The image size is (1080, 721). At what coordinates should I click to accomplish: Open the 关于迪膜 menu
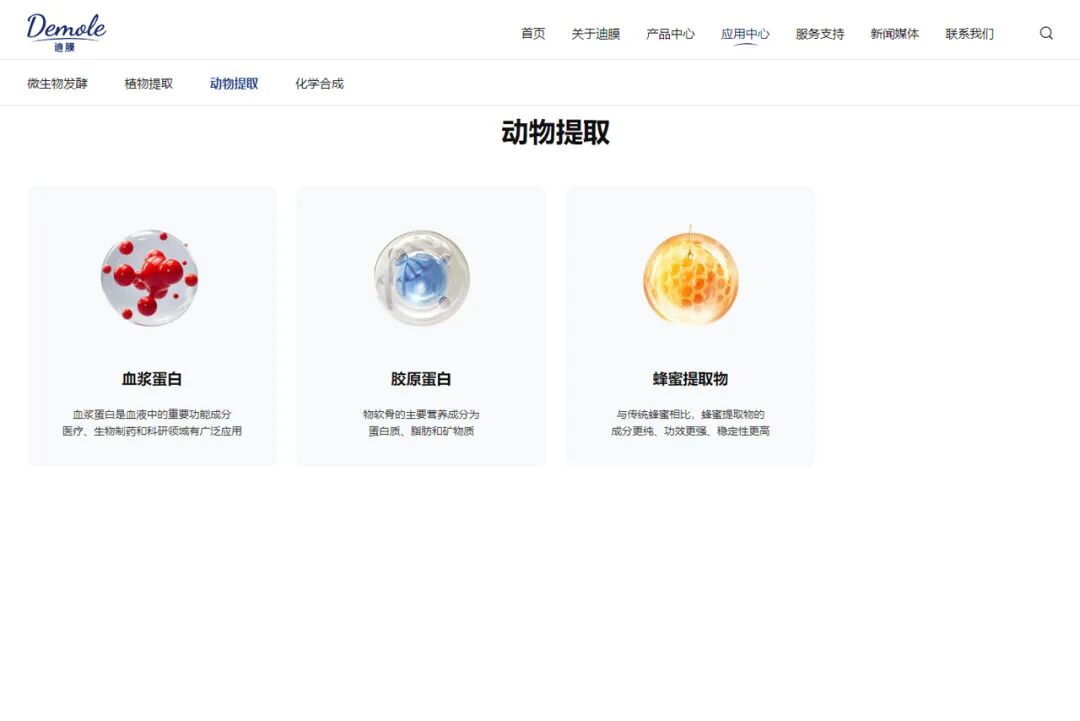point(595,34)
